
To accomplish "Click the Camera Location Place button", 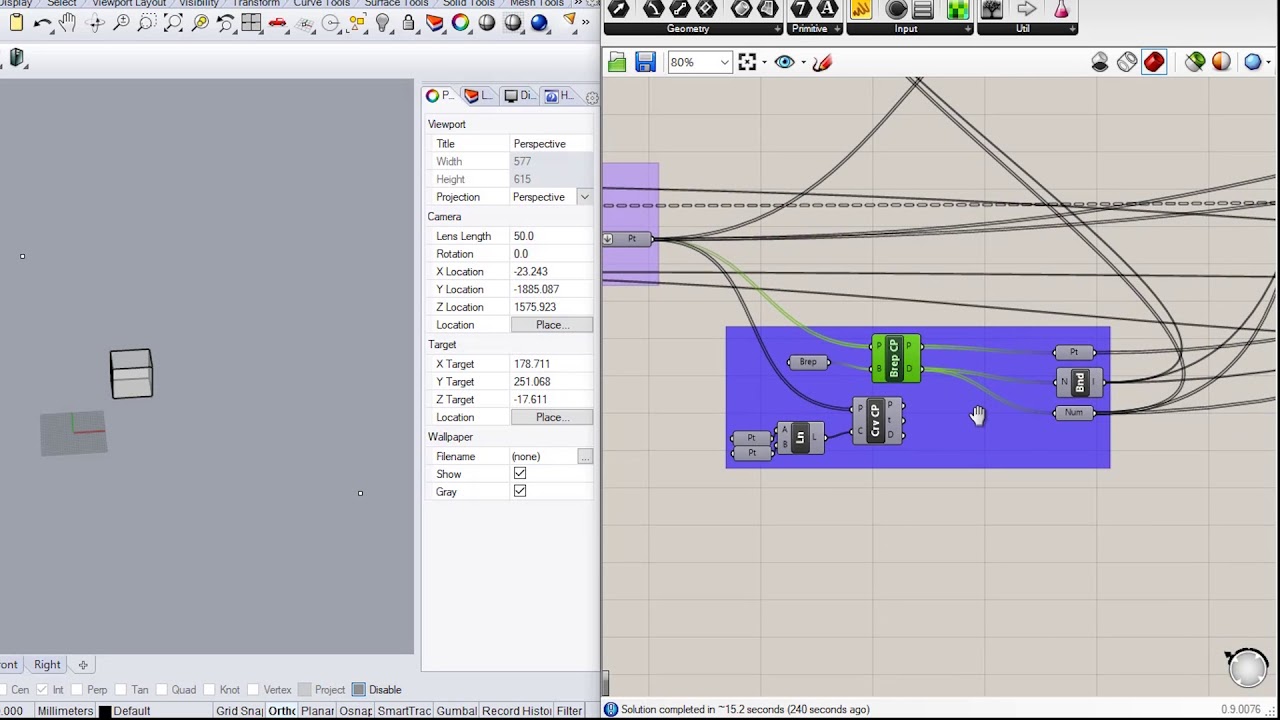I will pyautogui.click(x=552, y=325).
